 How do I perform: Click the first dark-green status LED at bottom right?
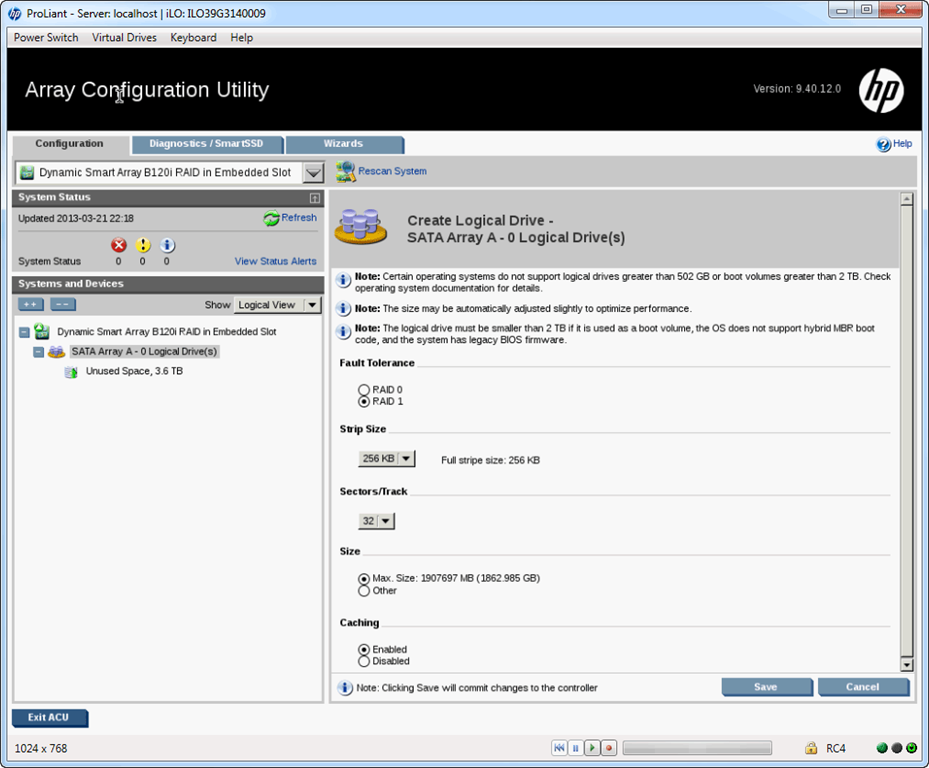[882, 748]
